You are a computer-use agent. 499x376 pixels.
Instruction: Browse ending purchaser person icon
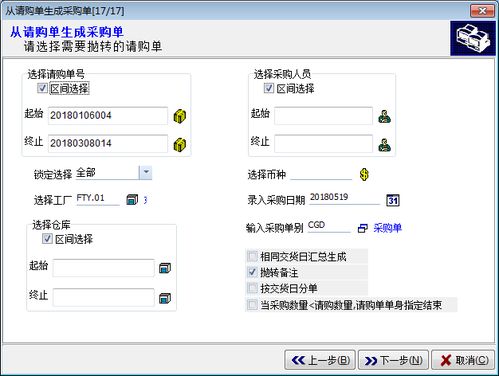coord(384,145)
